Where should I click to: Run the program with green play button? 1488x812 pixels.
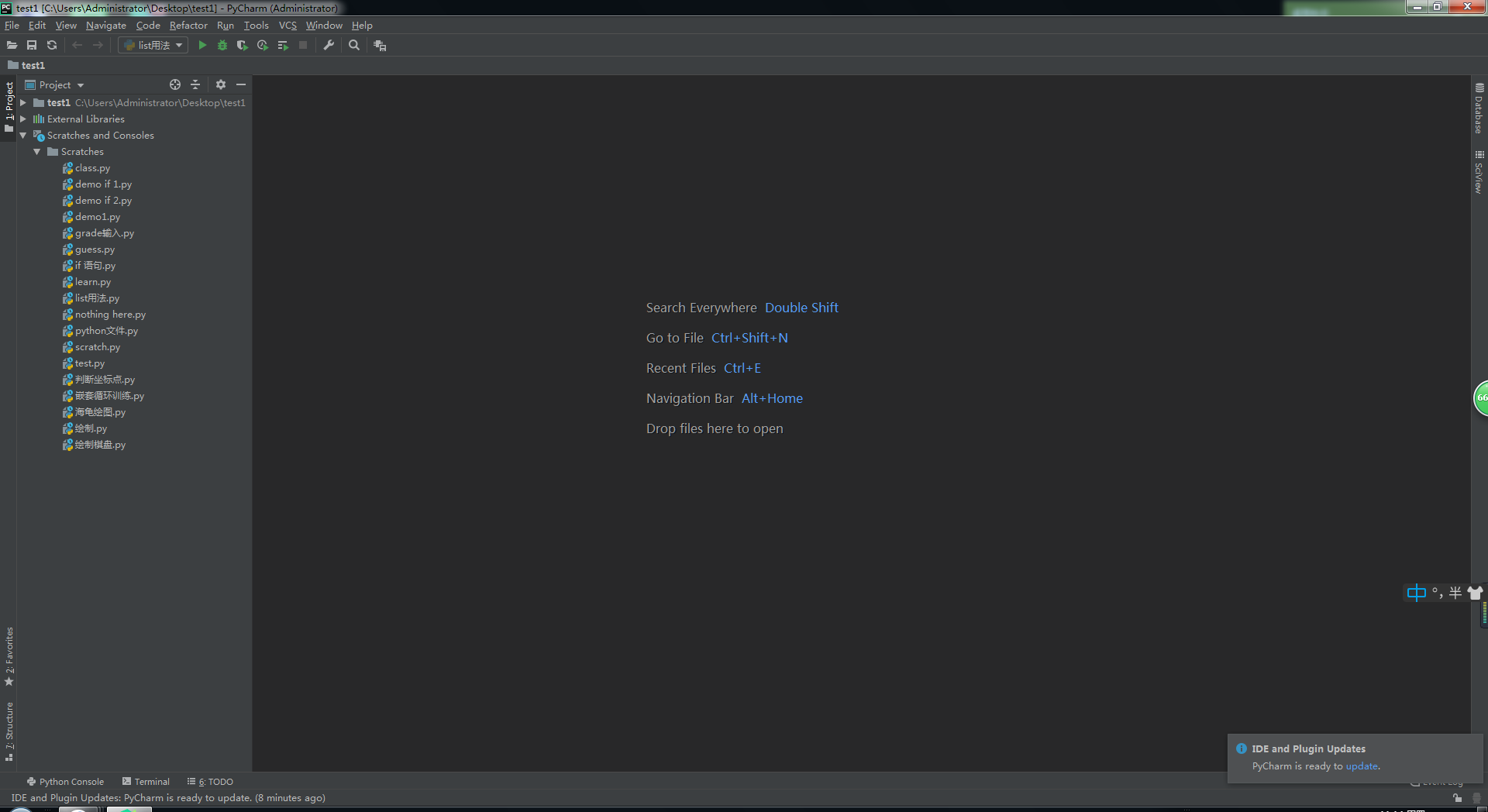tap(202, 46)
